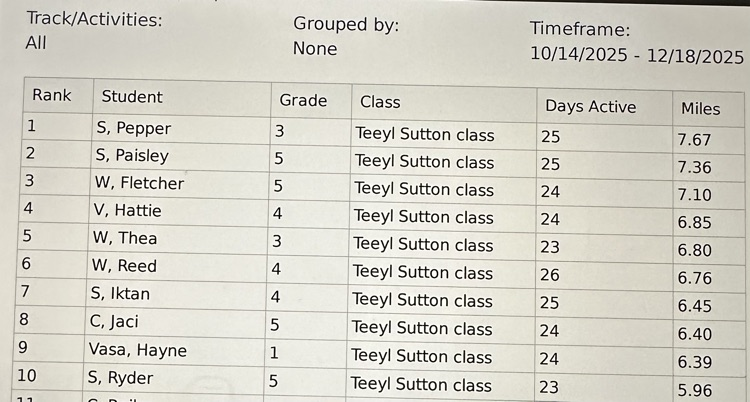Select Teeyl Sutton class in C, Jaci's row

tap(422, 328)
